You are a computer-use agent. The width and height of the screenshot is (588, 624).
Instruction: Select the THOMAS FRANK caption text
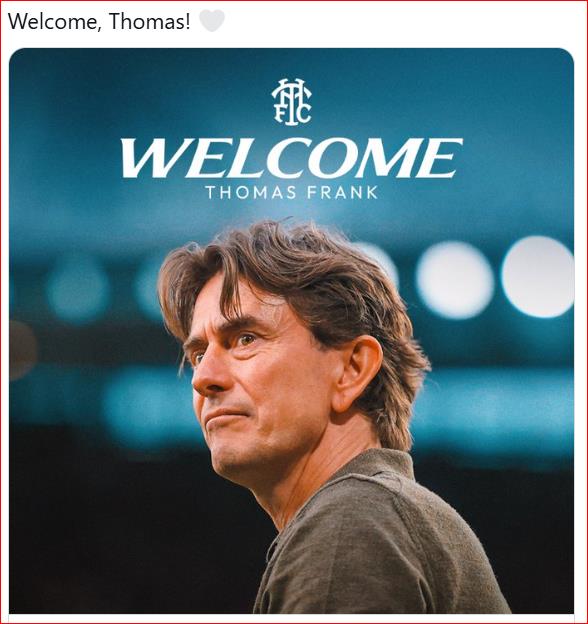[292, 193]
